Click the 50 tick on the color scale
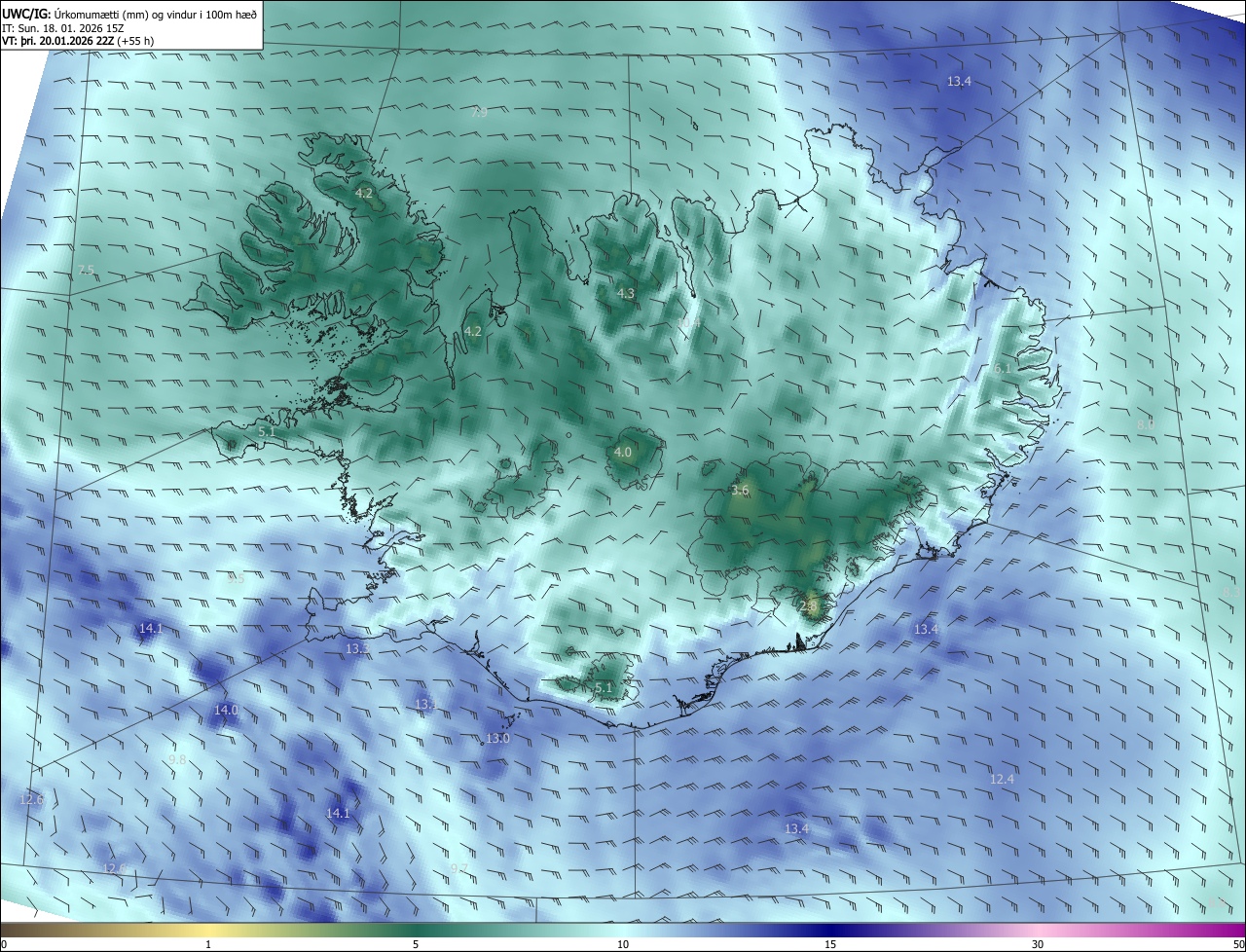 (1238, 944)
